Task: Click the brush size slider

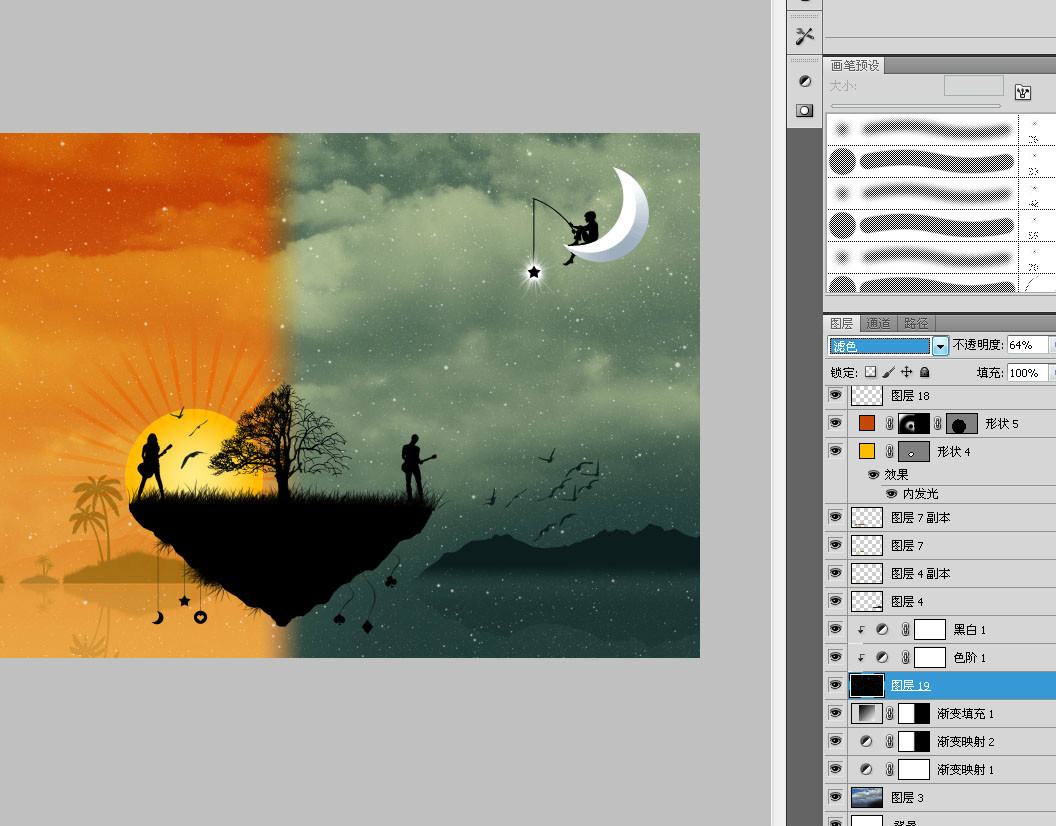Action: point(916,106)
